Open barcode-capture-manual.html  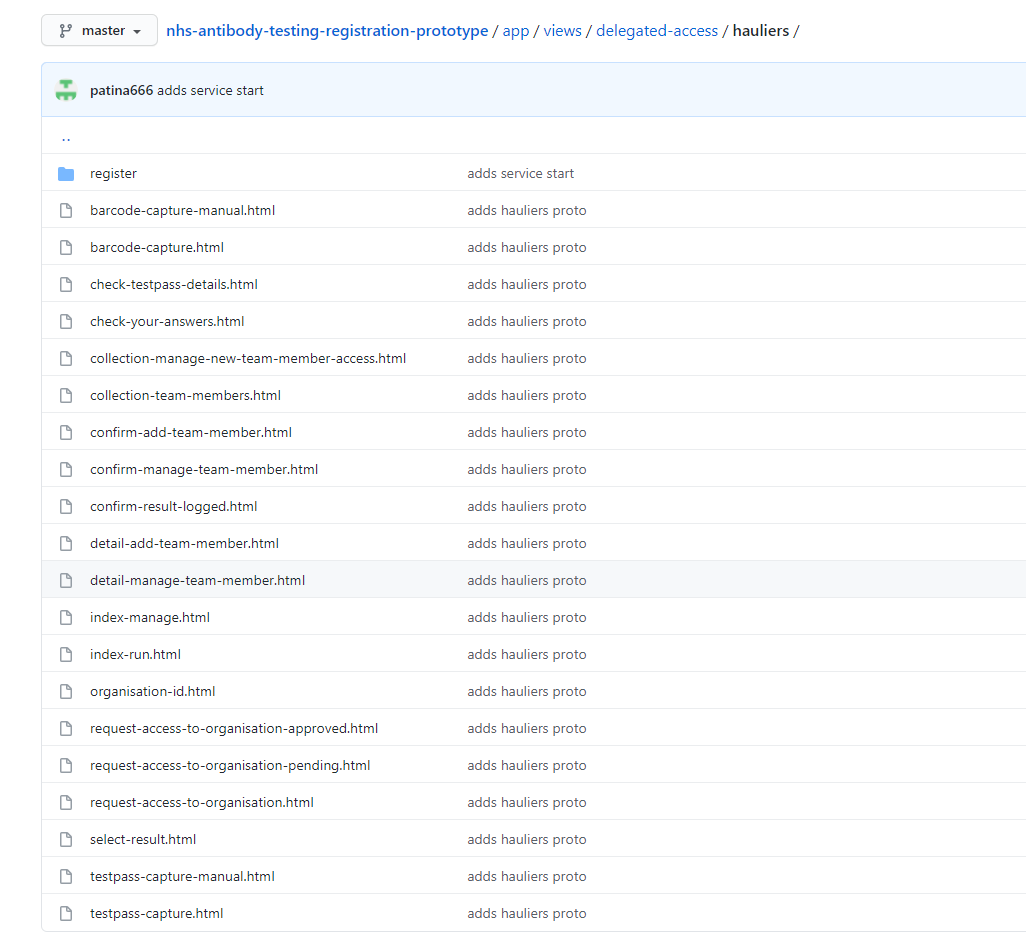coord(183,210)
